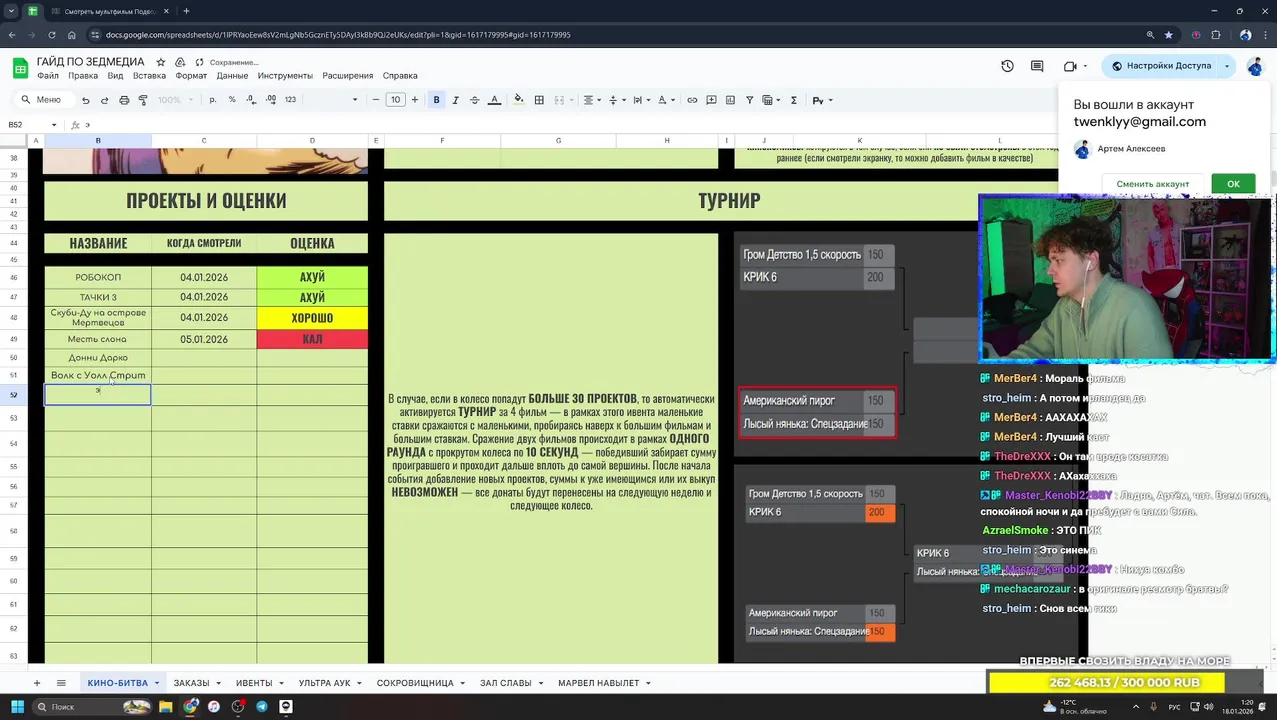Viewport: 1277px width, 720px height.
Task: Toggle bold formatting
Action: click(x=436, y=100)
